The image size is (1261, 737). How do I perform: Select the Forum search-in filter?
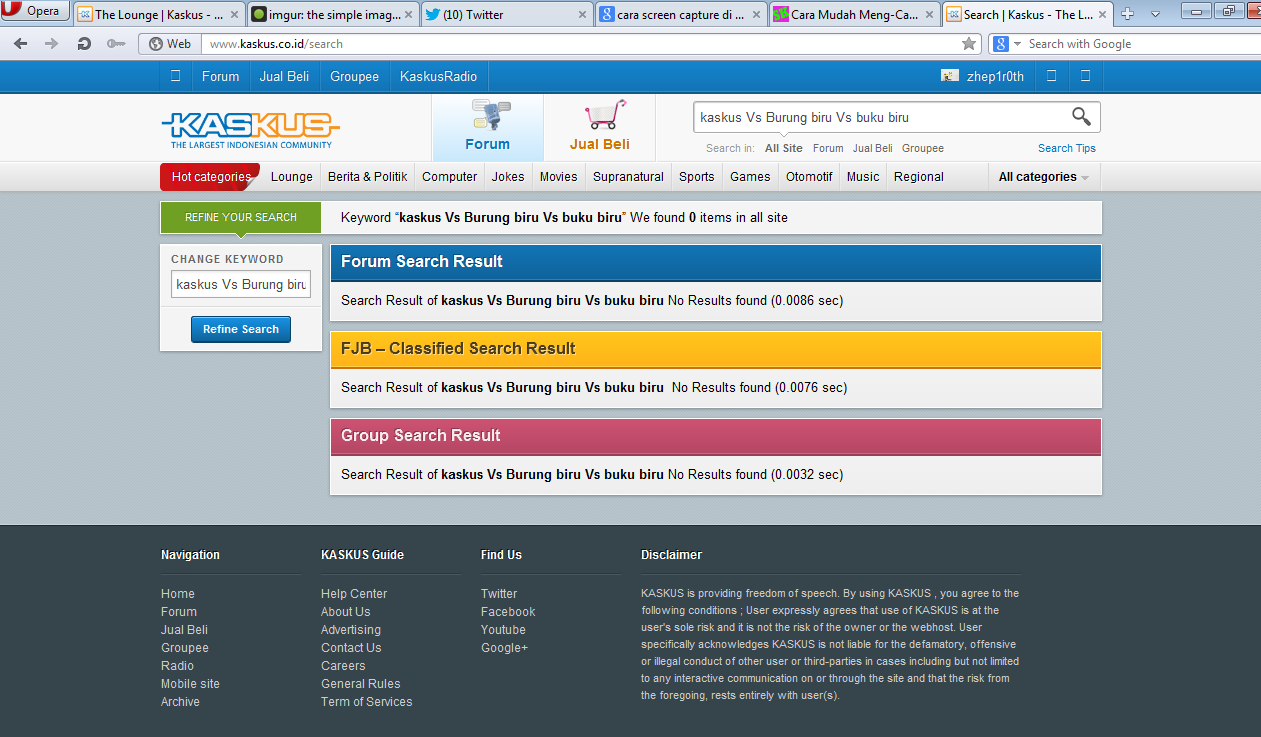pyautogui.click(x=827, y=148)
